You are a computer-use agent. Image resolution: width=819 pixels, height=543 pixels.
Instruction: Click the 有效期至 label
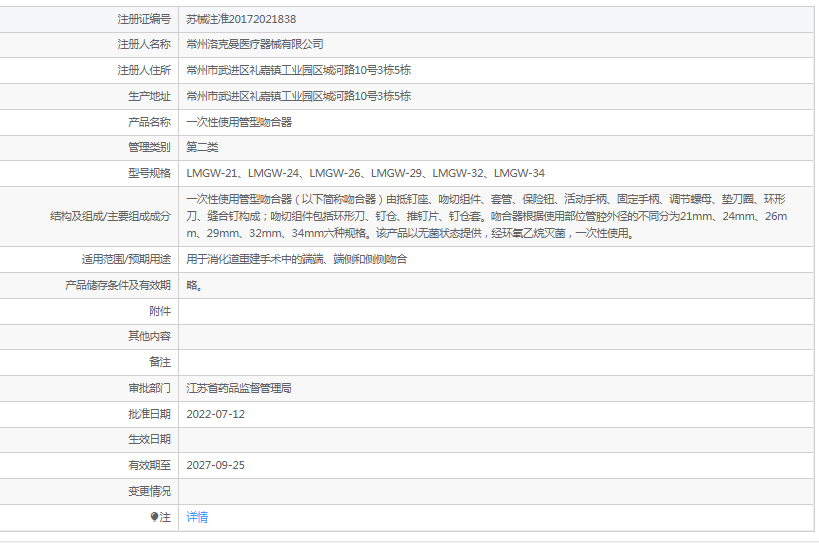click(149, 465)
